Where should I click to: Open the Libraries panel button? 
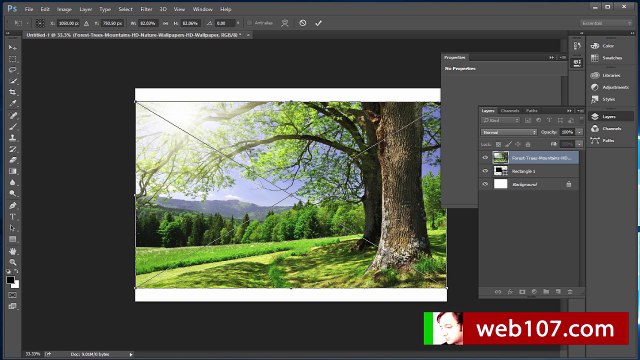[606, 76]
